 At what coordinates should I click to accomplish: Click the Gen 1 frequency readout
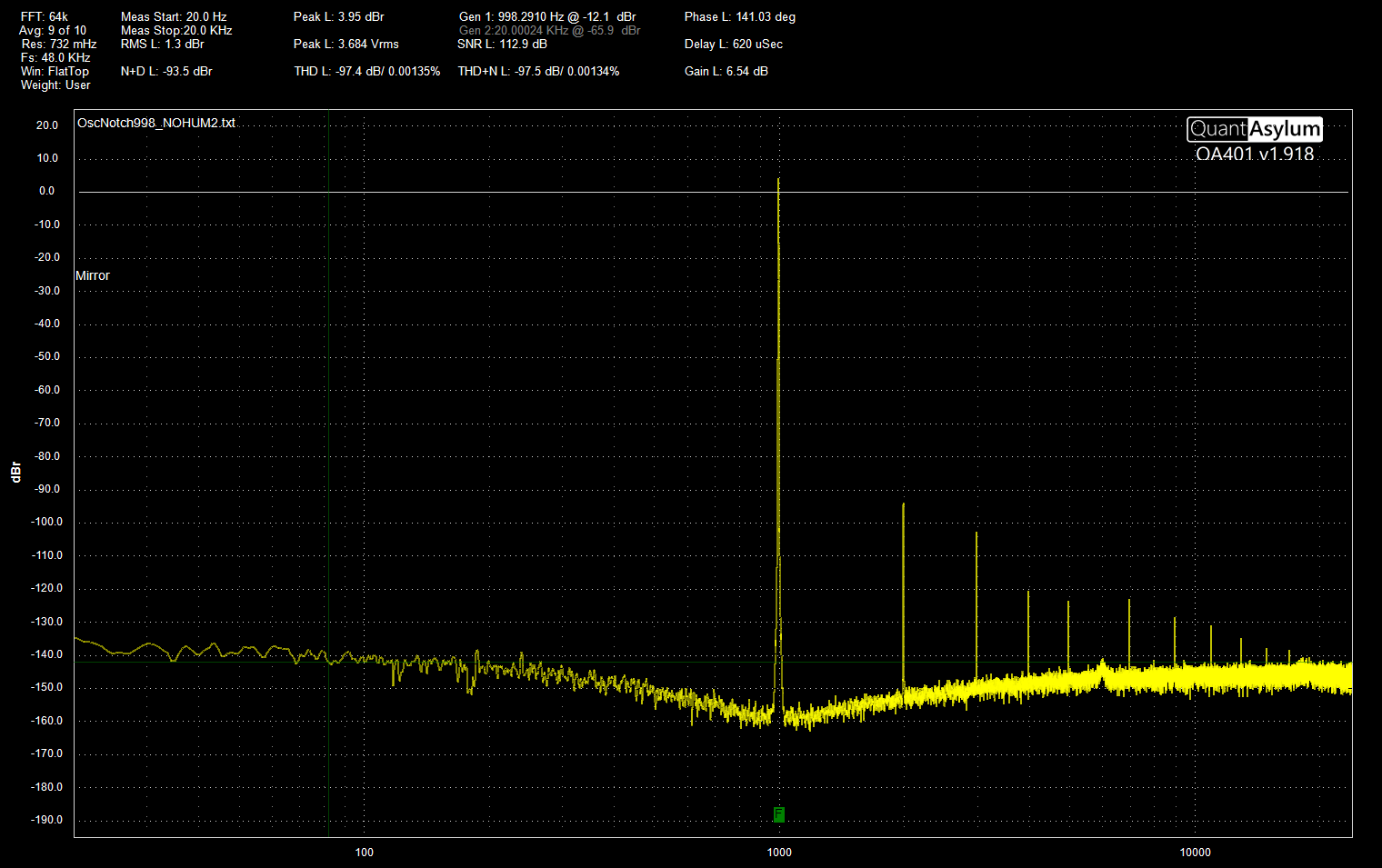[x=547, y=16]
